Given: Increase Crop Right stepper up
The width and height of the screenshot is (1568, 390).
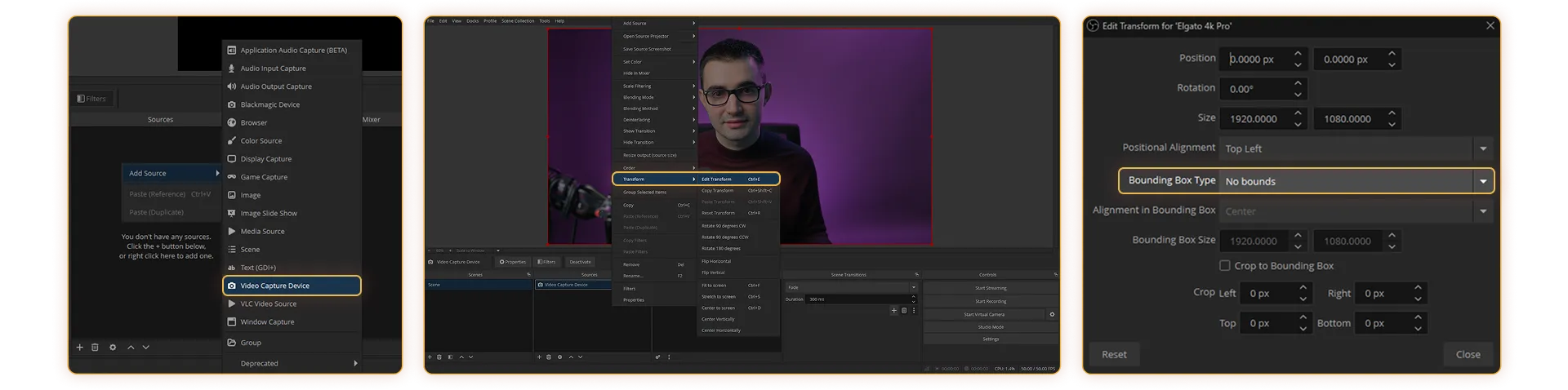Looking at the screenshot, I should click(x=1419, y=288).
